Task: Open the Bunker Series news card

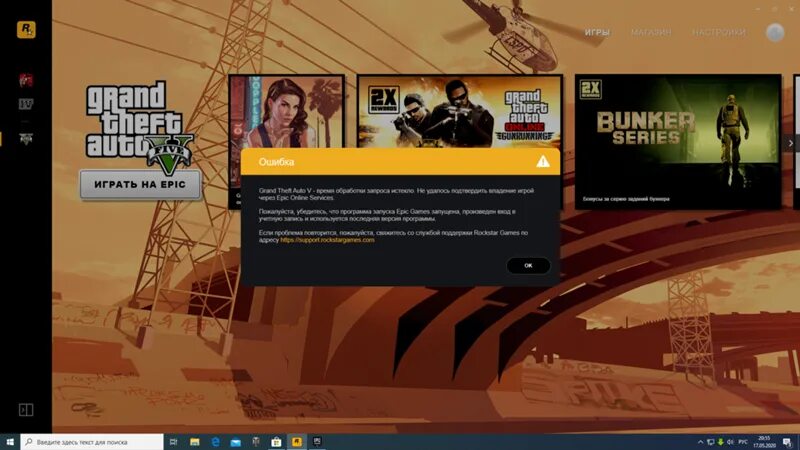Action: pos(678,142)
